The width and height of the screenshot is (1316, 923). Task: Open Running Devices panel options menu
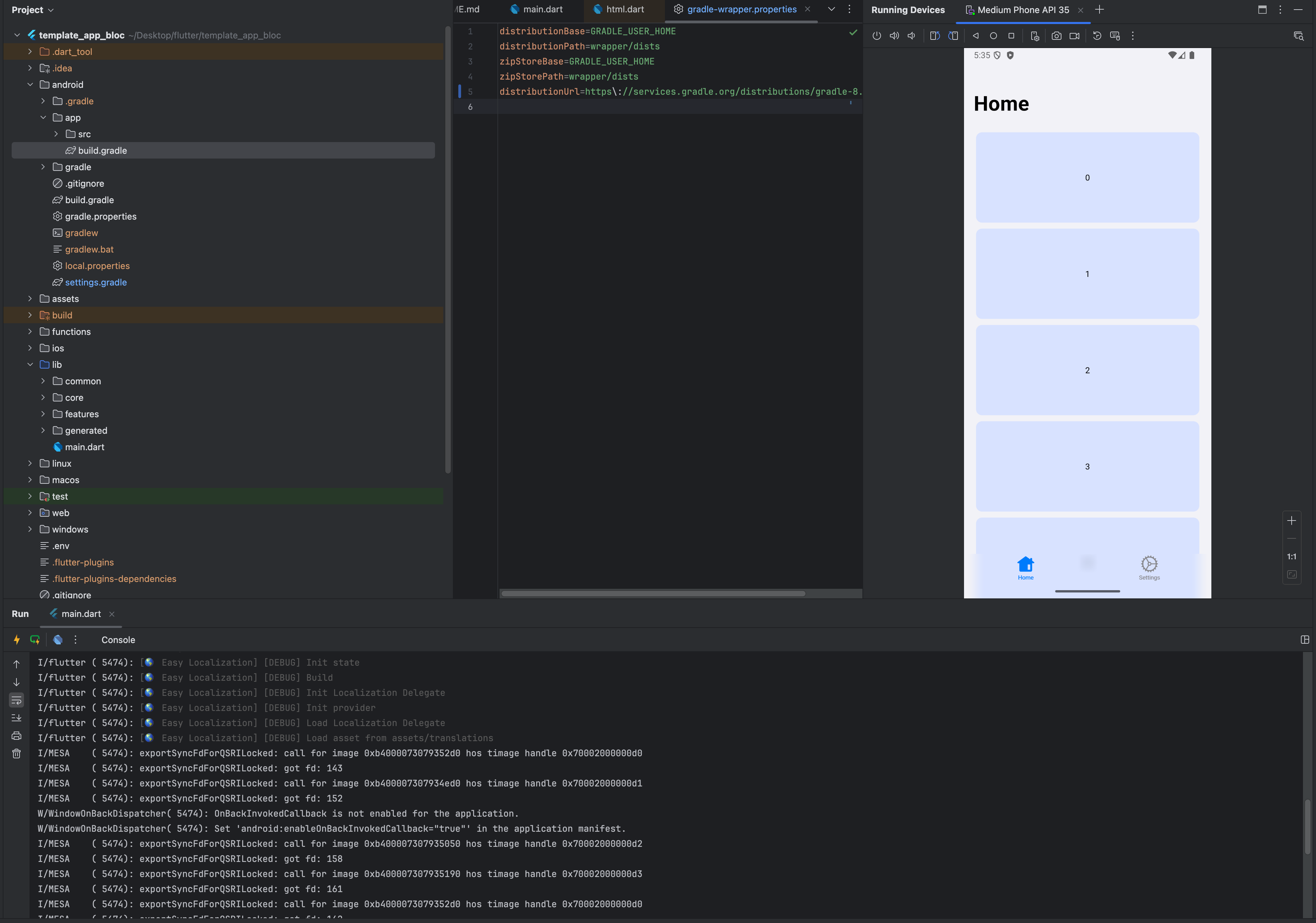point(1280,9)
